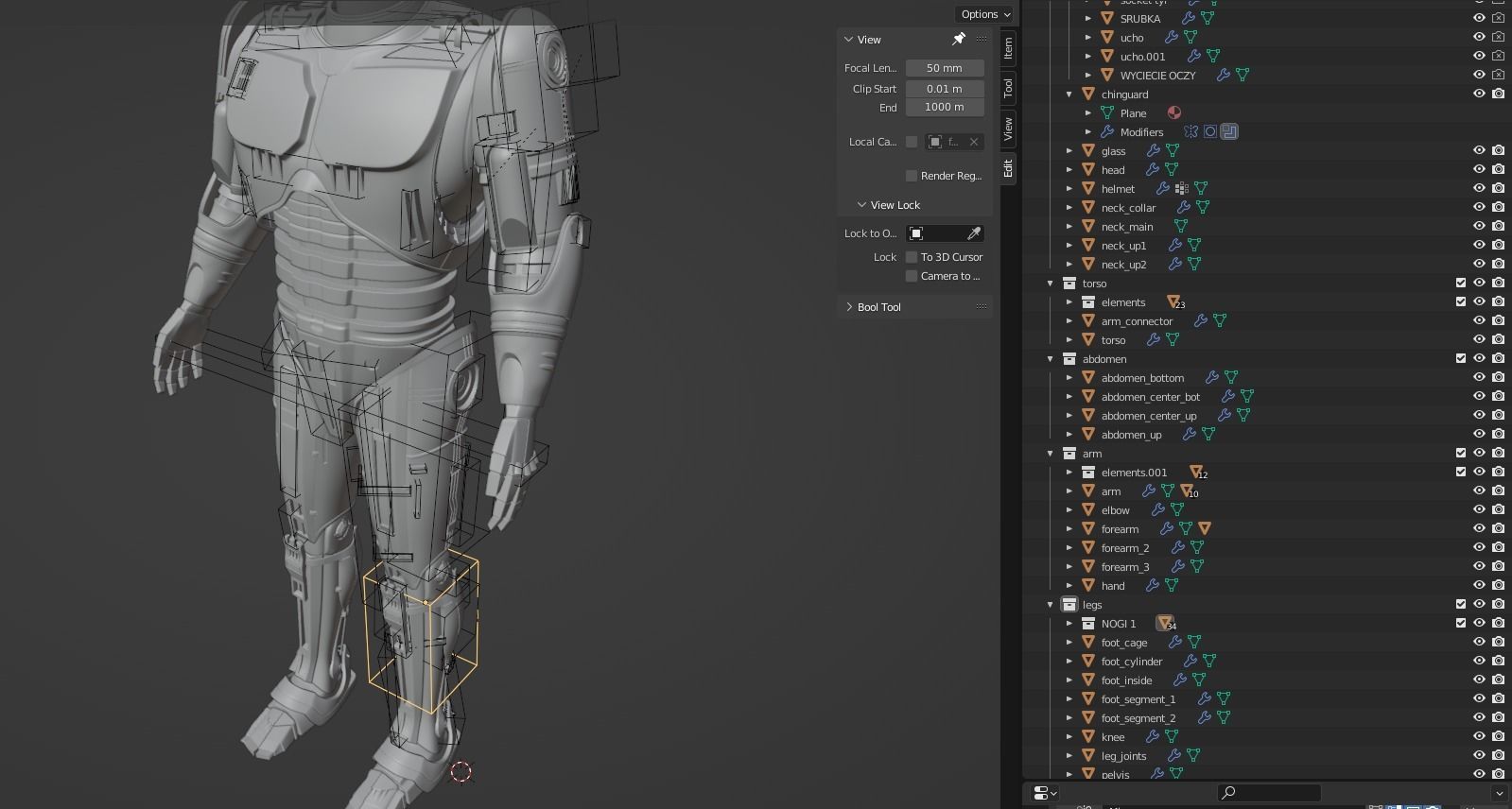Click the red material icon beside Plane
Screen dimensions: 1512x809
1173,112
